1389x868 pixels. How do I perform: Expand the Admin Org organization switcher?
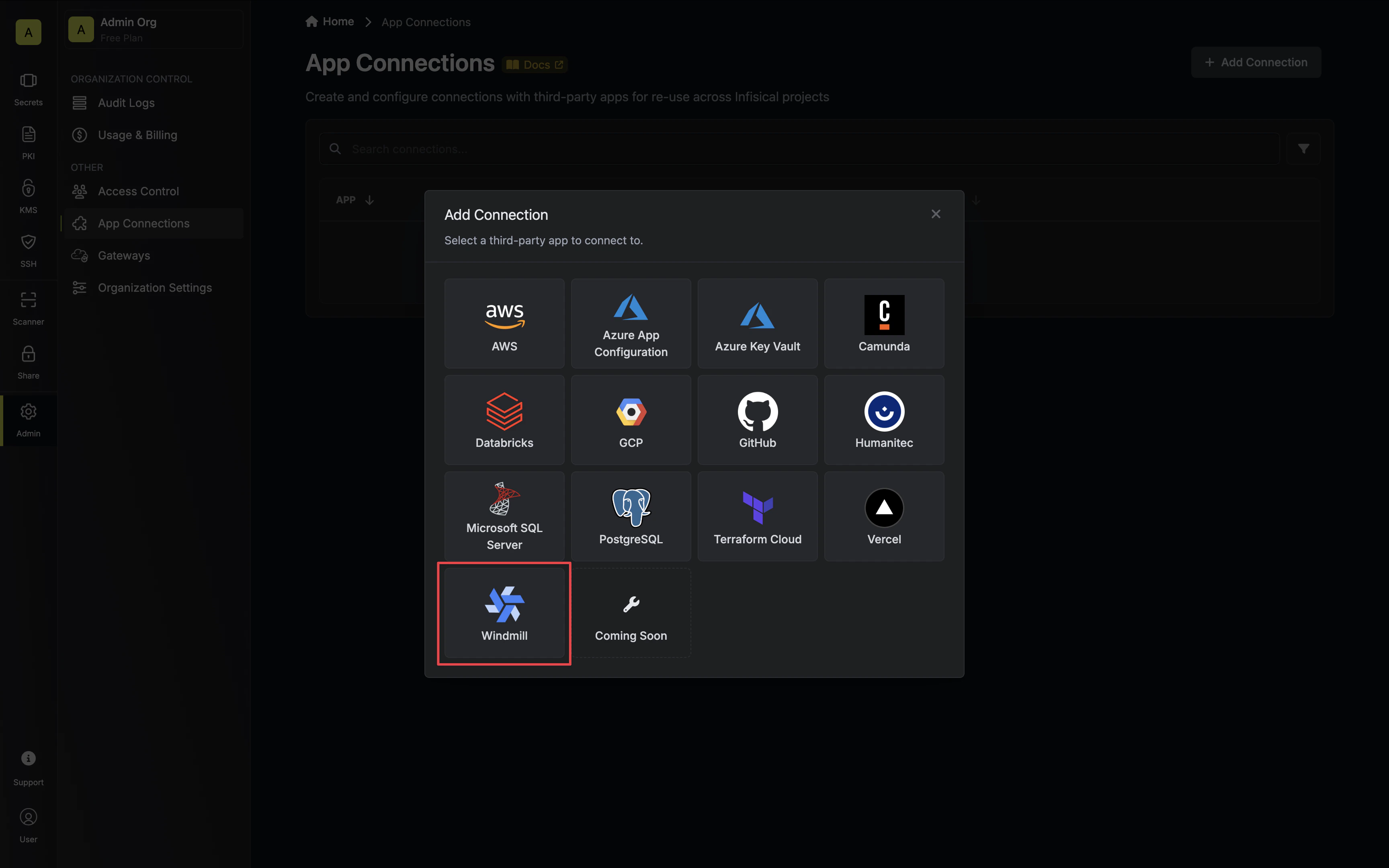point(154,29)
